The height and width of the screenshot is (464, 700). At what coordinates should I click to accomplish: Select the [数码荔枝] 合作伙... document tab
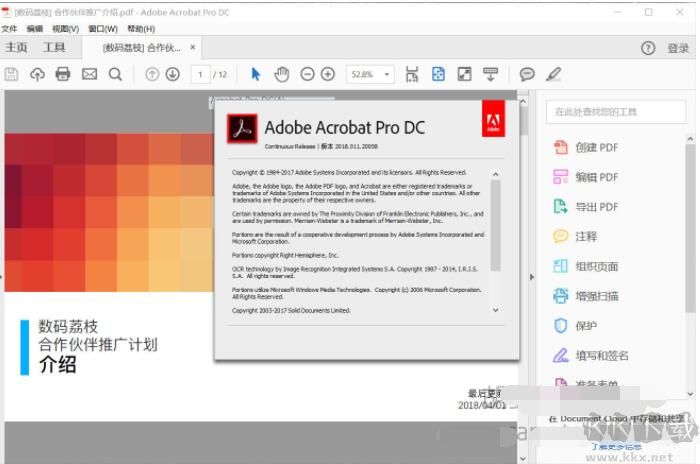point(142,48)
